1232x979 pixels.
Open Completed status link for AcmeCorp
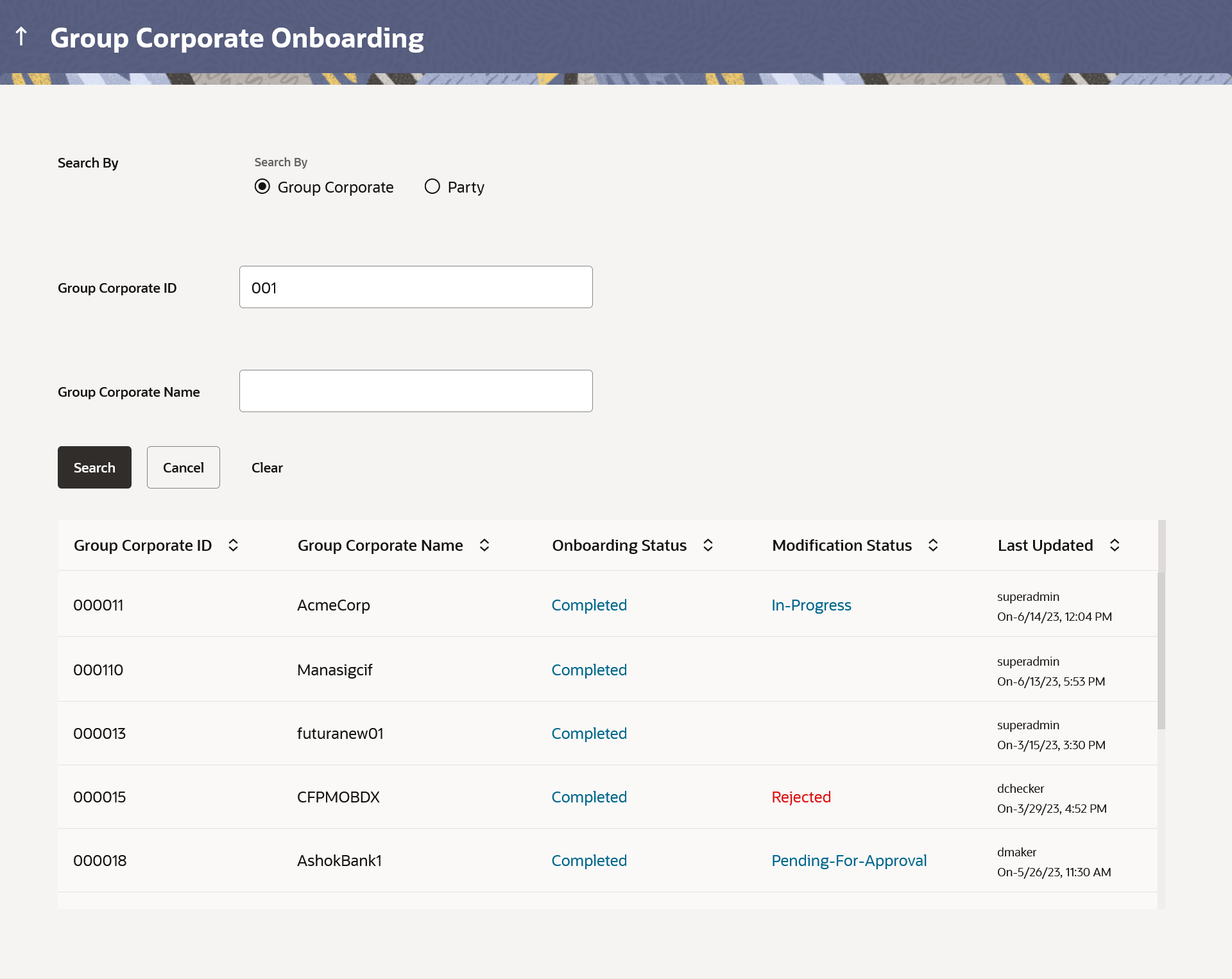pos(588,605)
